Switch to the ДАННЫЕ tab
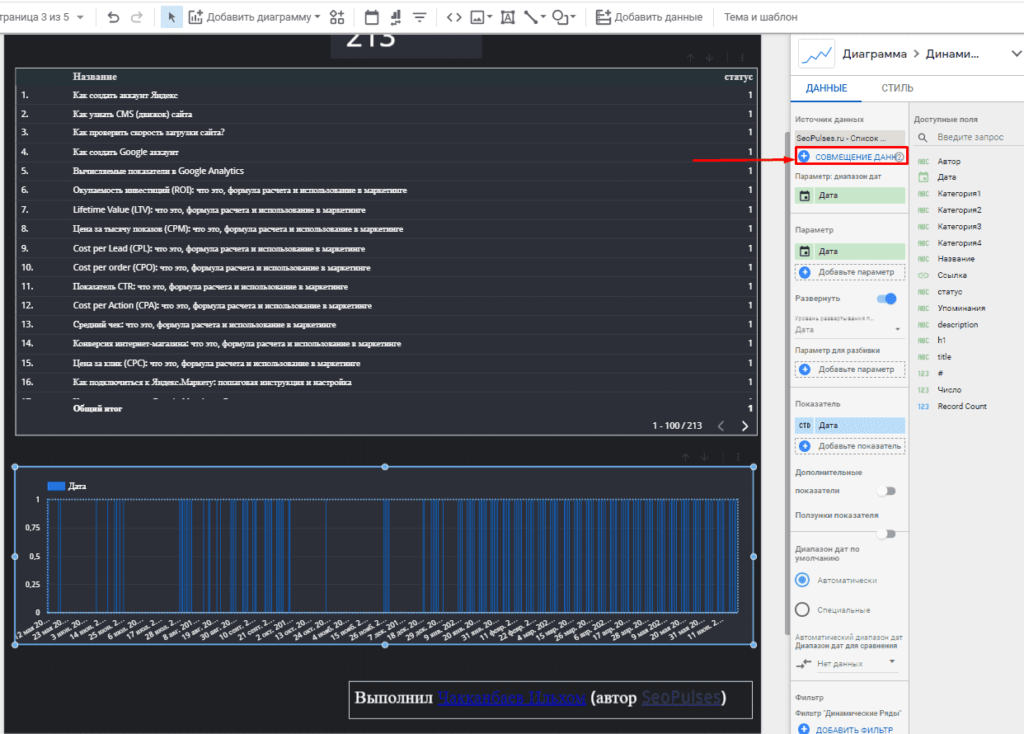This screenshot has height=734, width=1024. point(826,88)
